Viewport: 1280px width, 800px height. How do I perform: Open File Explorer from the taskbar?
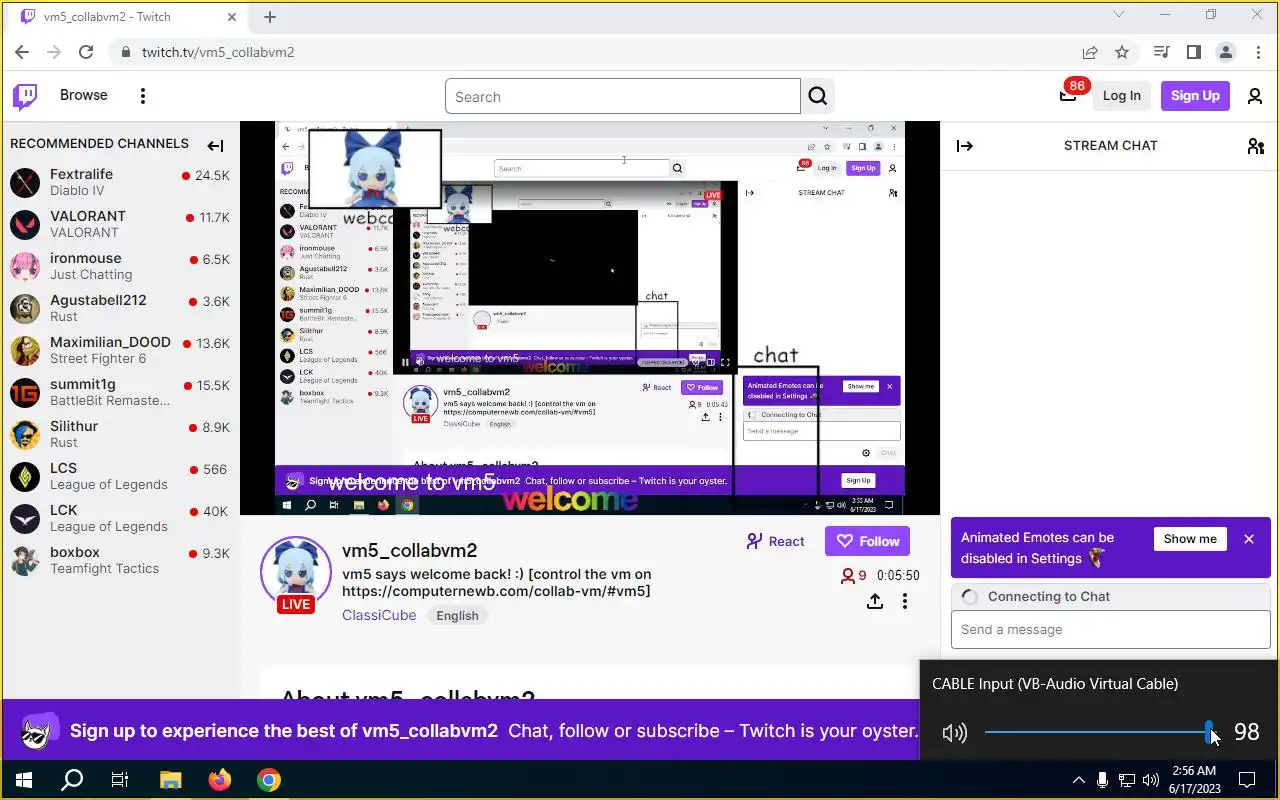[x=170, y=780]
